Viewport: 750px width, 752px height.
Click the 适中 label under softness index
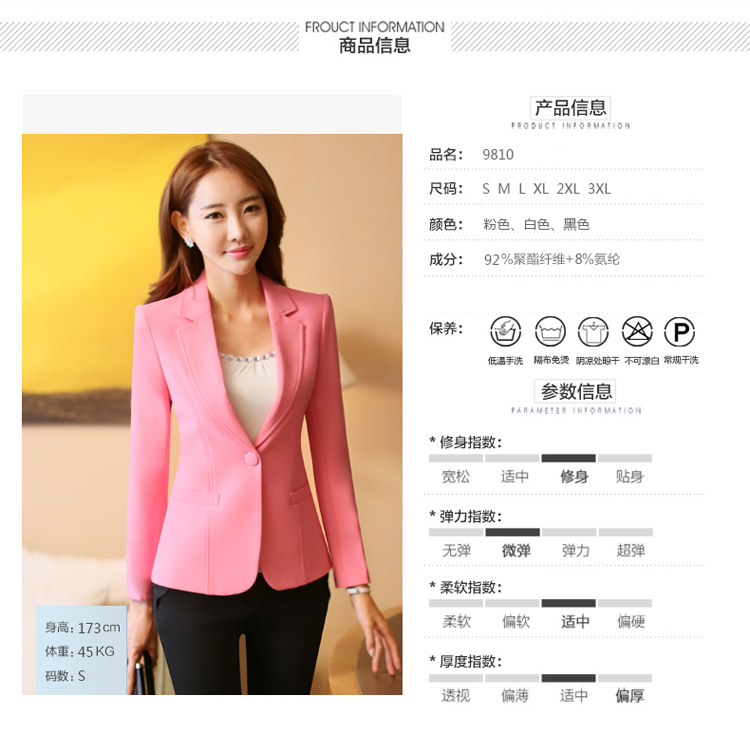click(x=575, y=622)
